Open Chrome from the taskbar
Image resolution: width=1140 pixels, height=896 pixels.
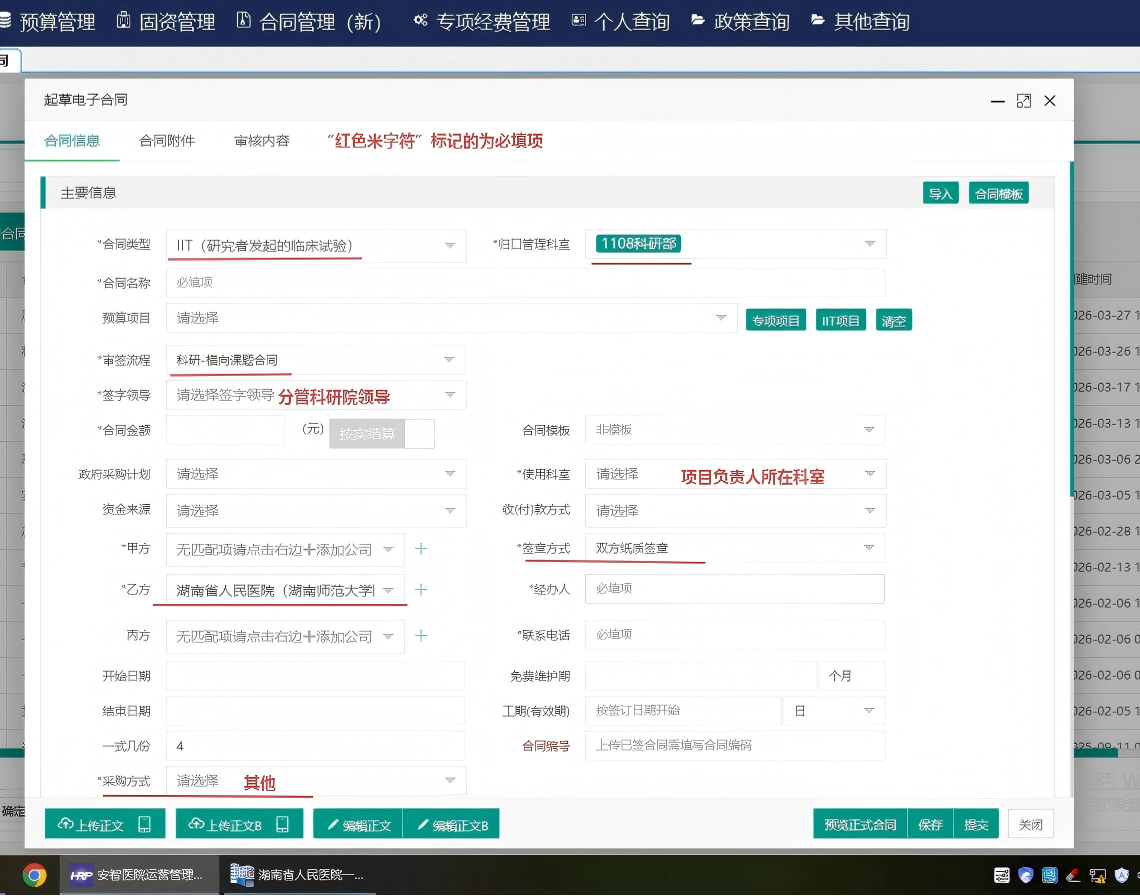point(34,876)
